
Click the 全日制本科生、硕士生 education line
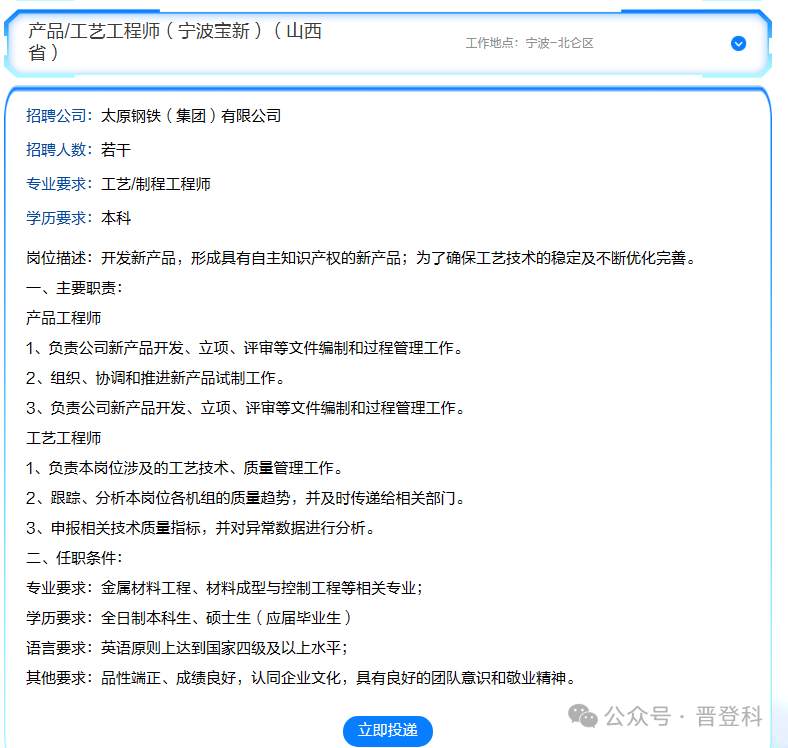click(189, 618)
